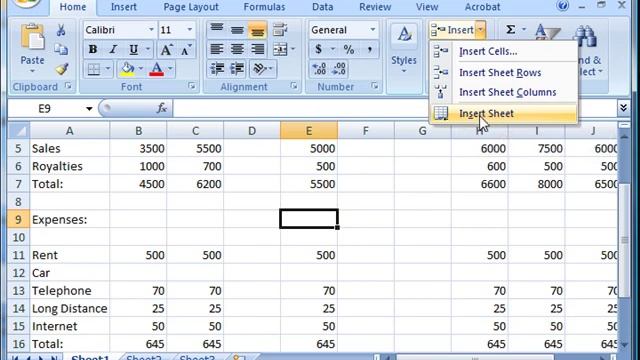Screen dimensions: 640x360
Task: Click the Copy icon
Action: coord(61,49)
